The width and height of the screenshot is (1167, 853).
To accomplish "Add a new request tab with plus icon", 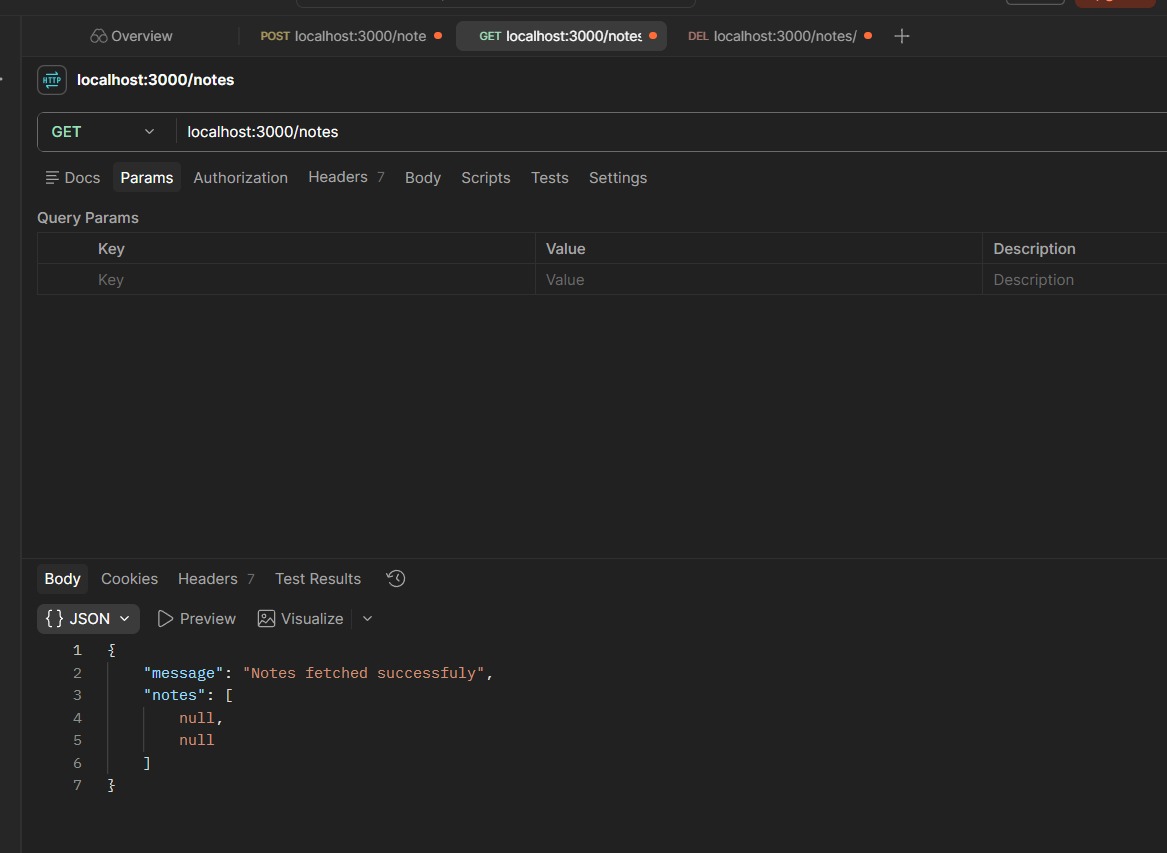I will 901,36.
